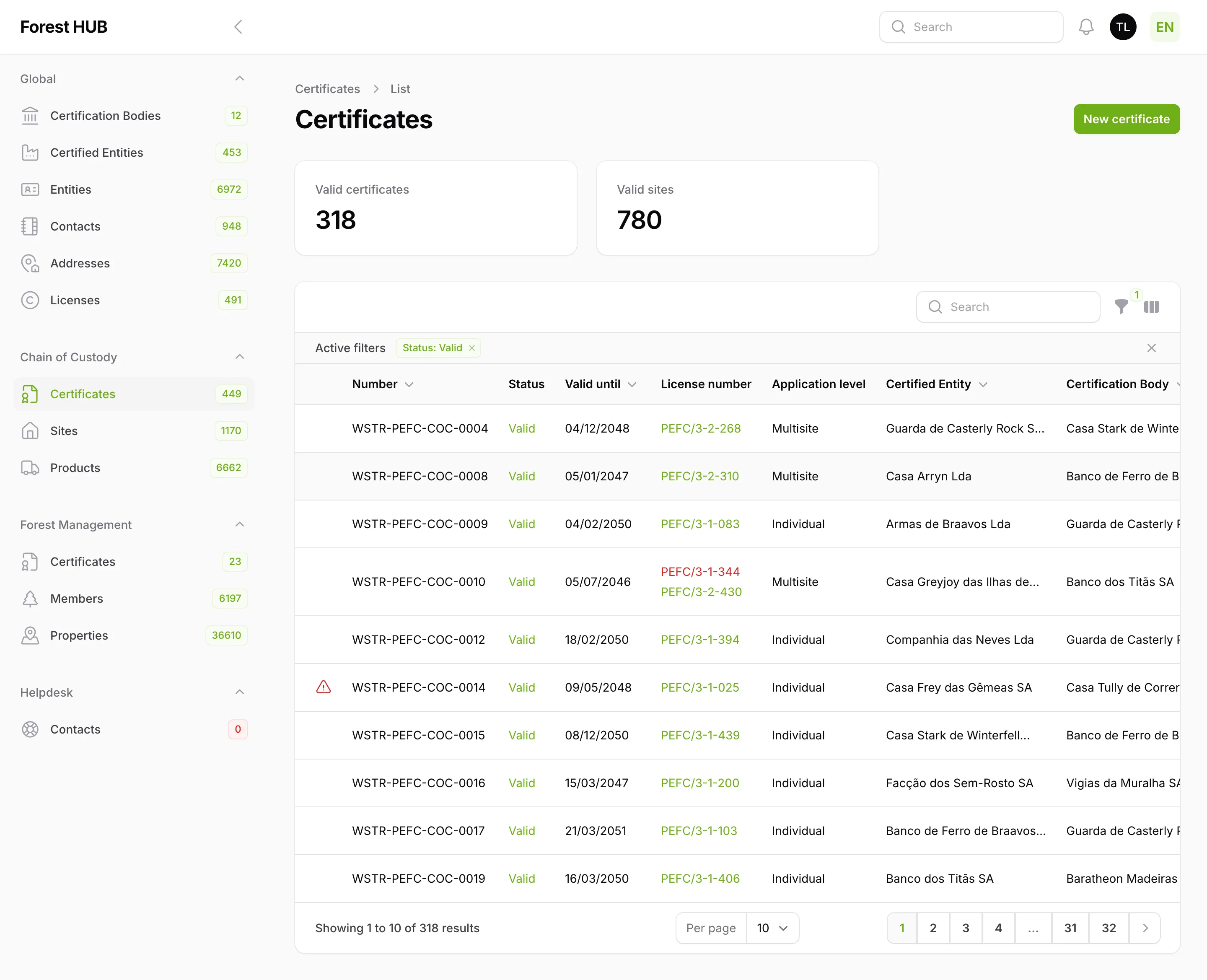Go to page 31
Viewport: 1207px width, 980px height.
click(x=1070, y=928)
